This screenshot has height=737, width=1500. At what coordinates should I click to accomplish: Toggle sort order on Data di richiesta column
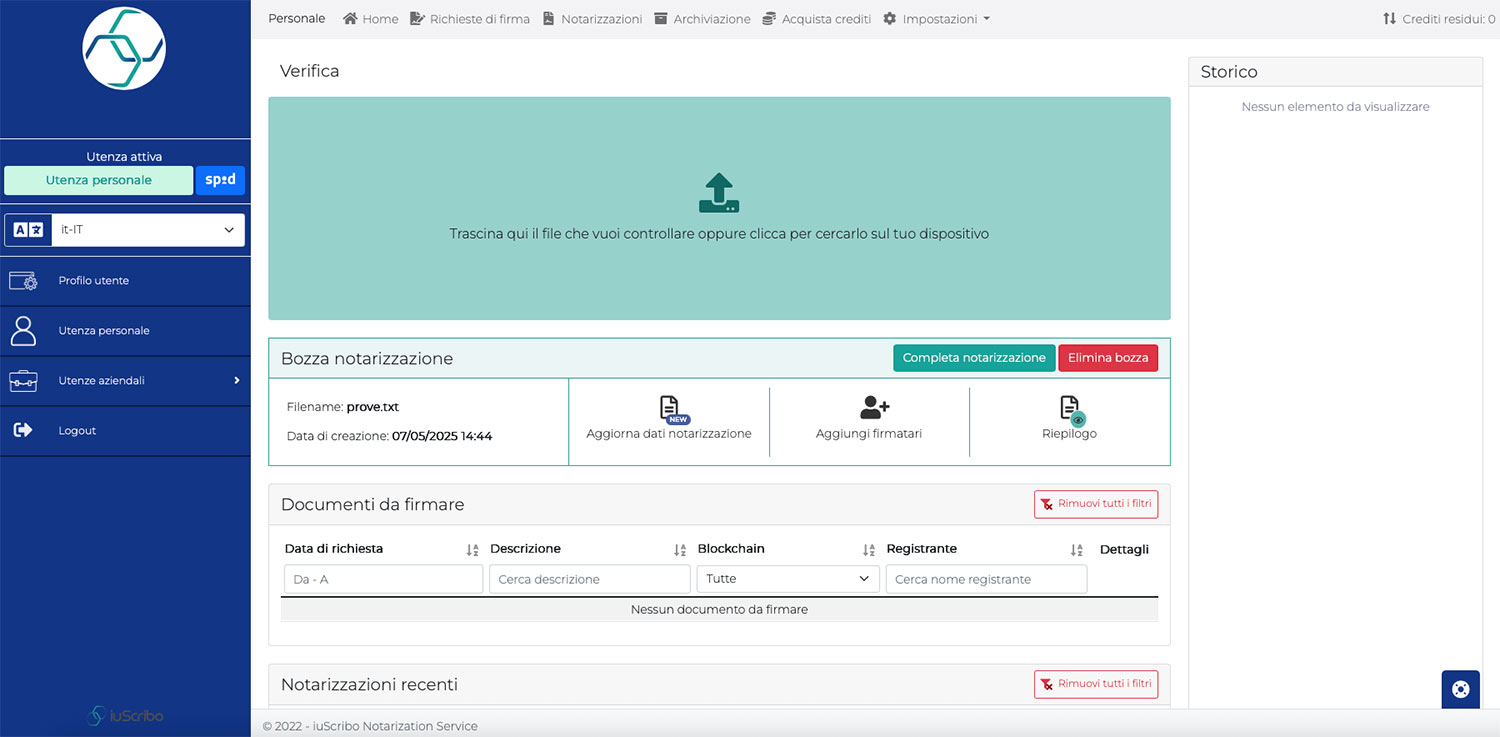click(471, 549)
